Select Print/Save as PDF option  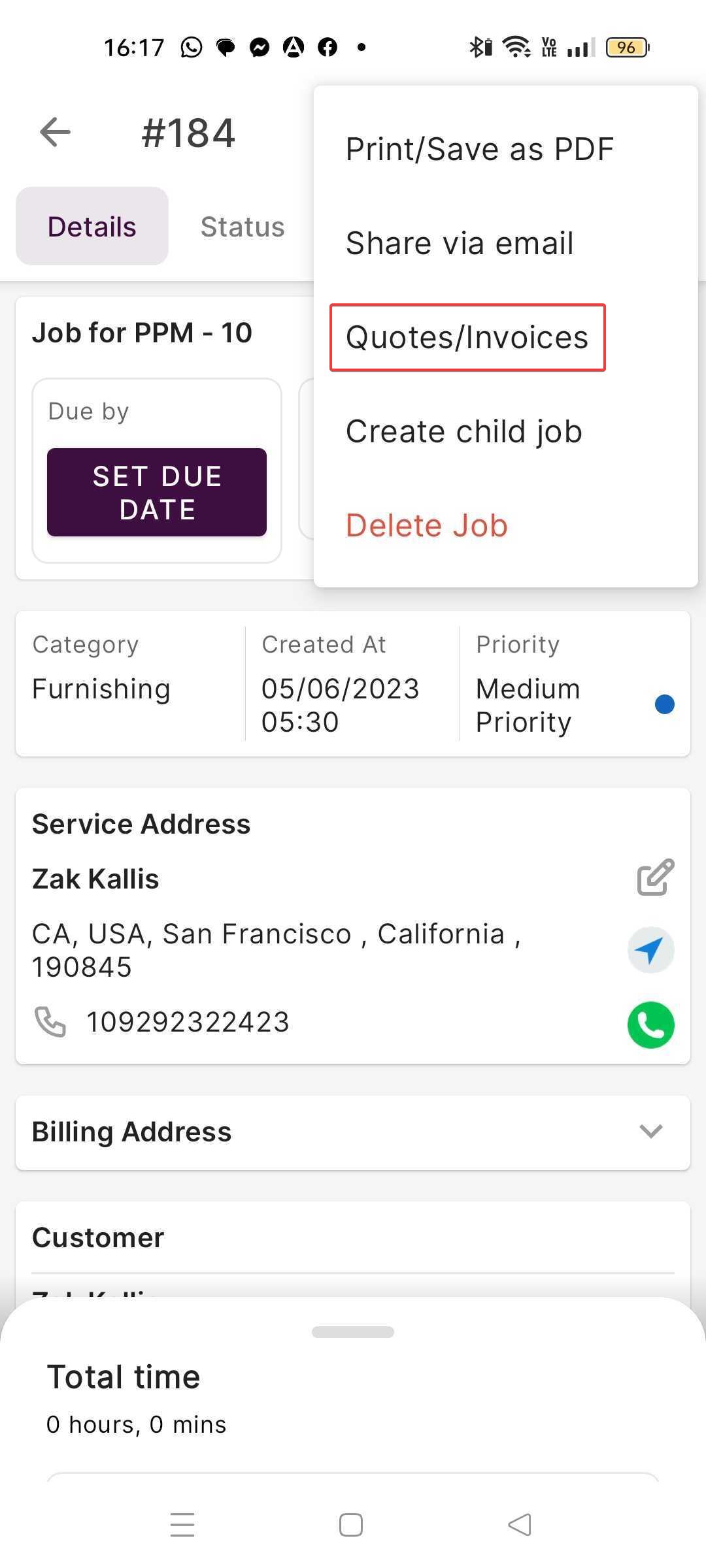(479, 149)
